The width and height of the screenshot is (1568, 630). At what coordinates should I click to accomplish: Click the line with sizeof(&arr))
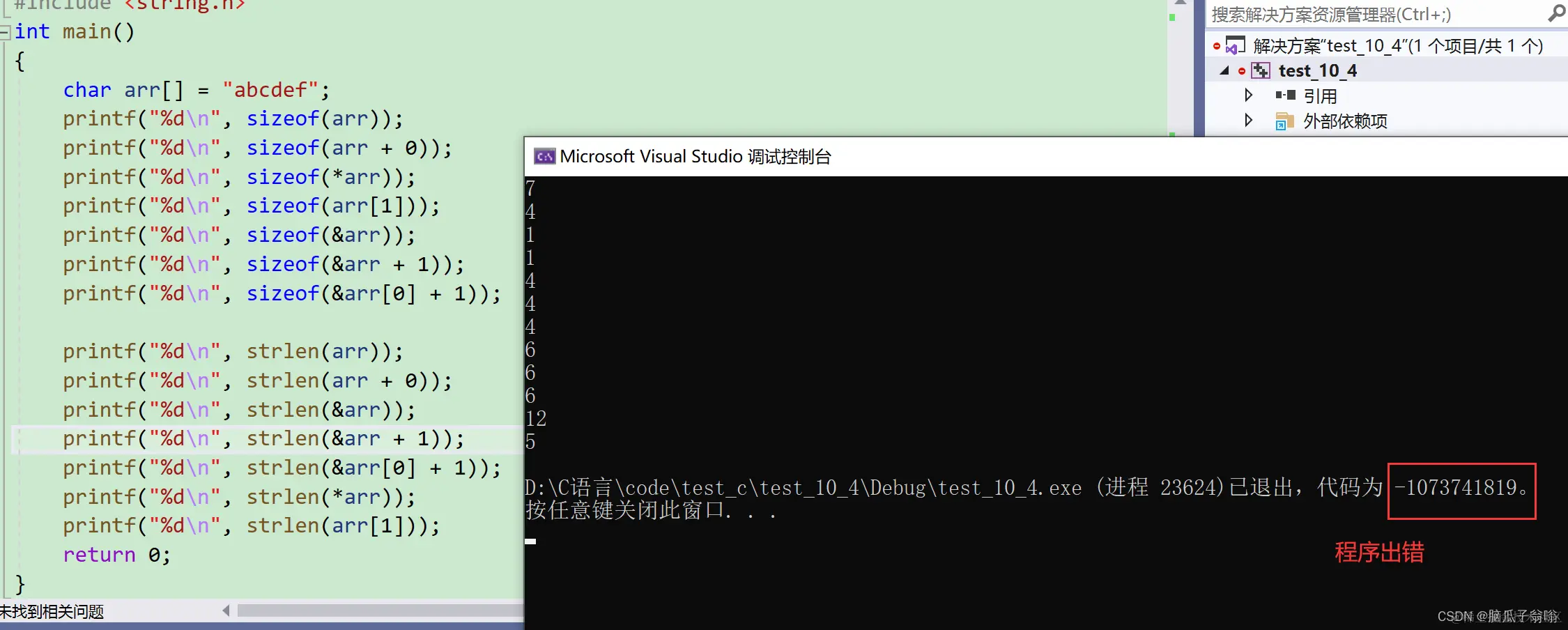pos(239,236)
